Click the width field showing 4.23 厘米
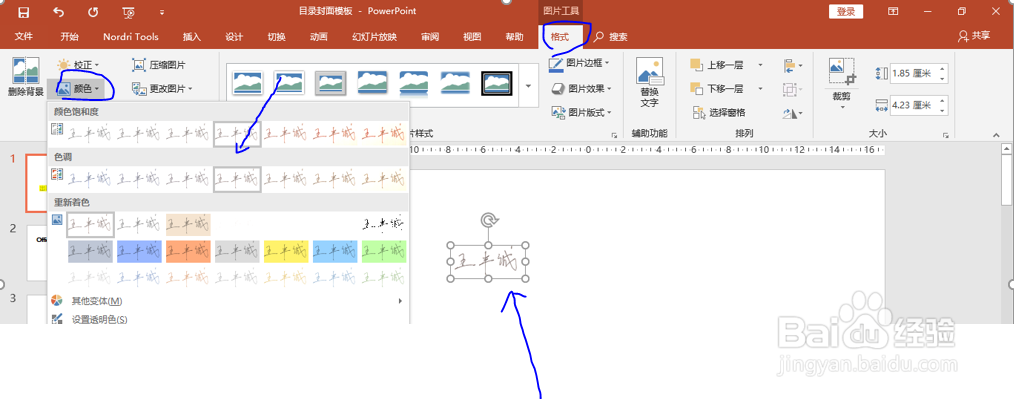Viewport: 1014px width, 399px height. tap(912, 105)
